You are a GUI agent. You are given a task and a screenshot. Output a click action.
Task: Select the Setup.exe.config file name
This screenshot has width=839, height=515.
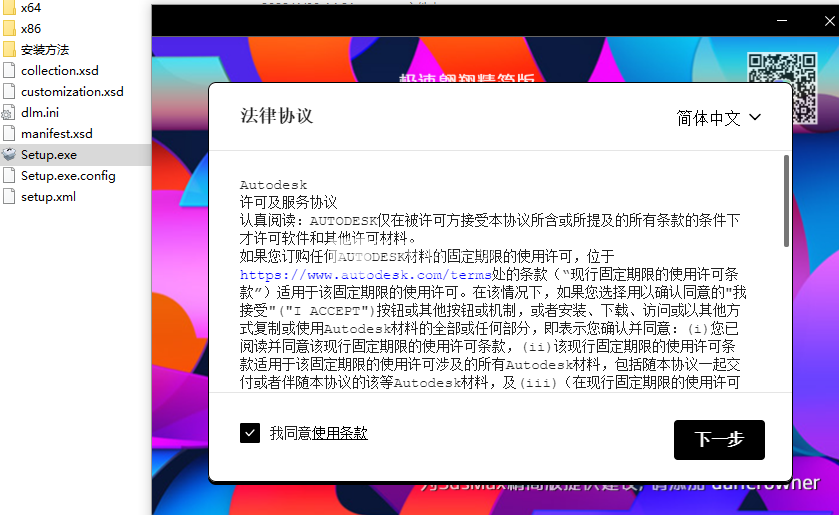68,176
